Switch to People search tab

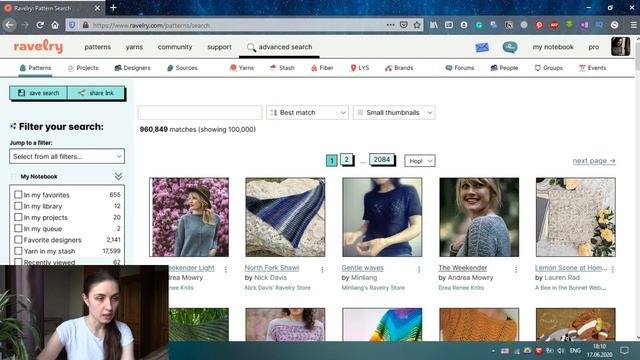[x=504, y=68]
